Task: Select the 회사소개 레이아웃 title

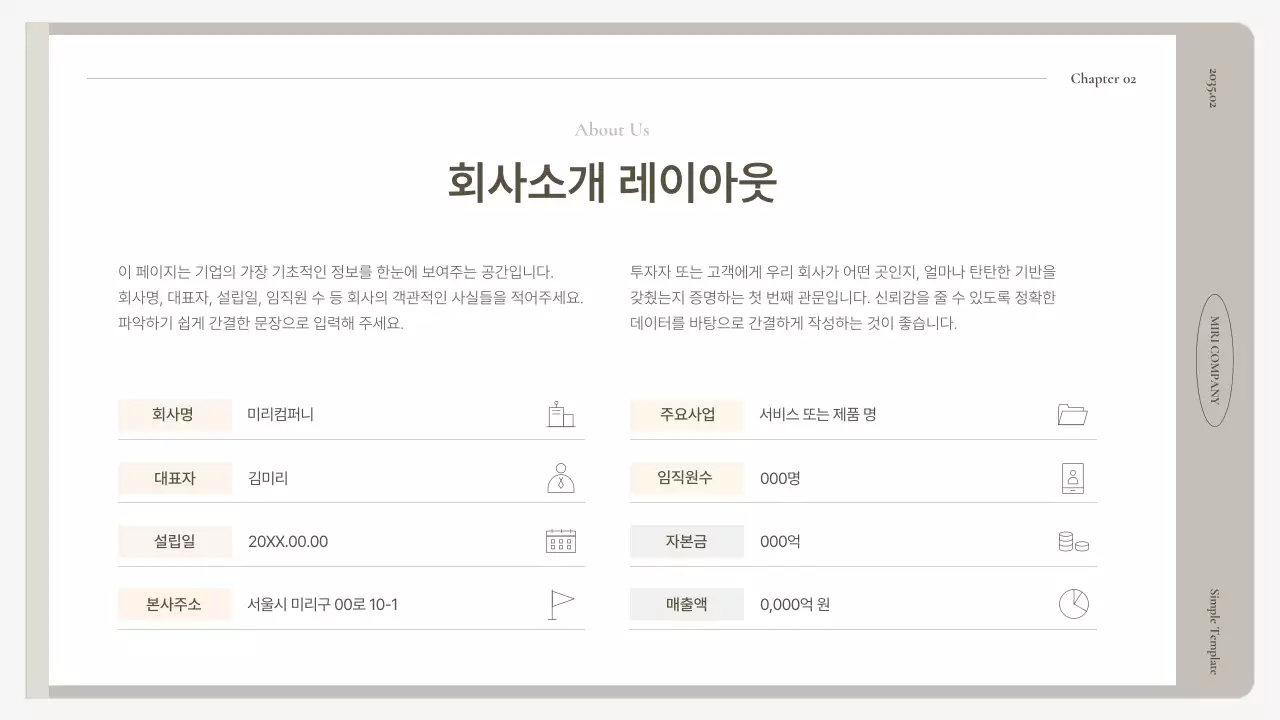Action: (x=612, y=182)
